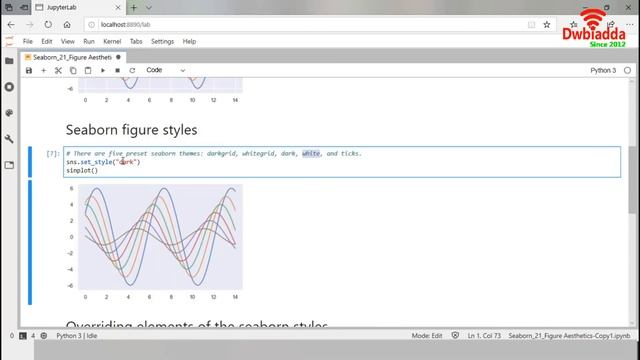Open a new browser tab with plus
Image resolution: width=640 pixels, height=360 pixels.
(133, 7)
